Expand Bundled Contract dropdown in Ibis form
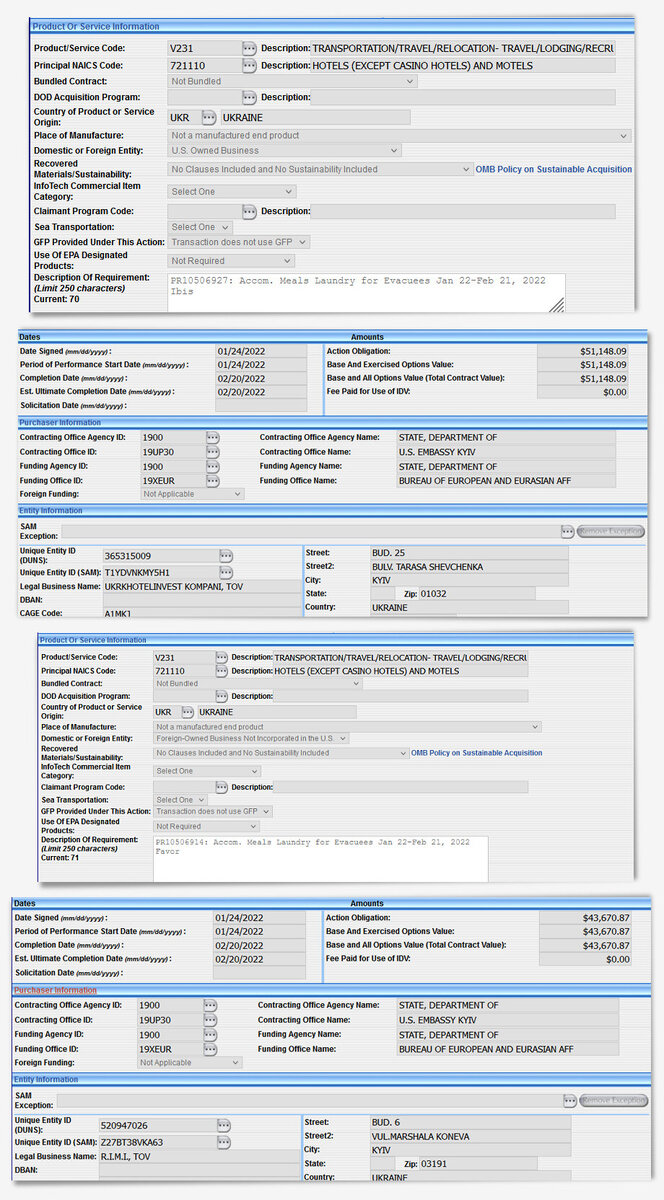 [x=292, y=82]
